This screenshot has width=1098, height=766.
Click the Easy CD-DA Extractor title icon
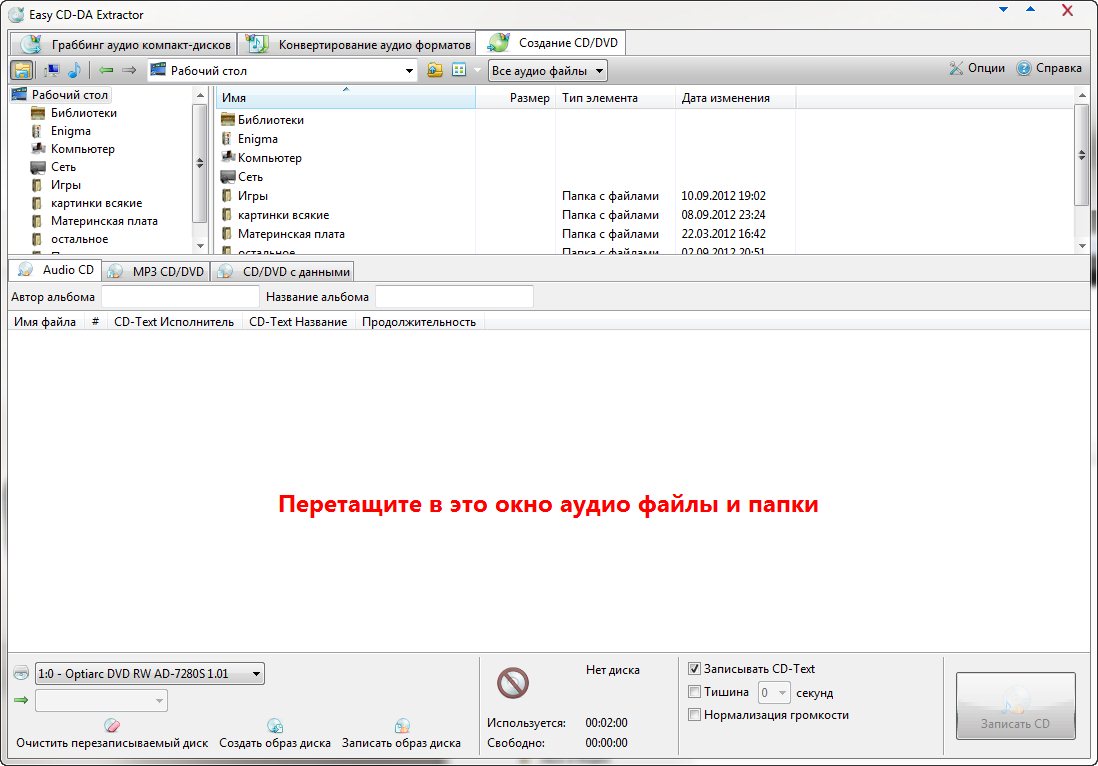16,15
